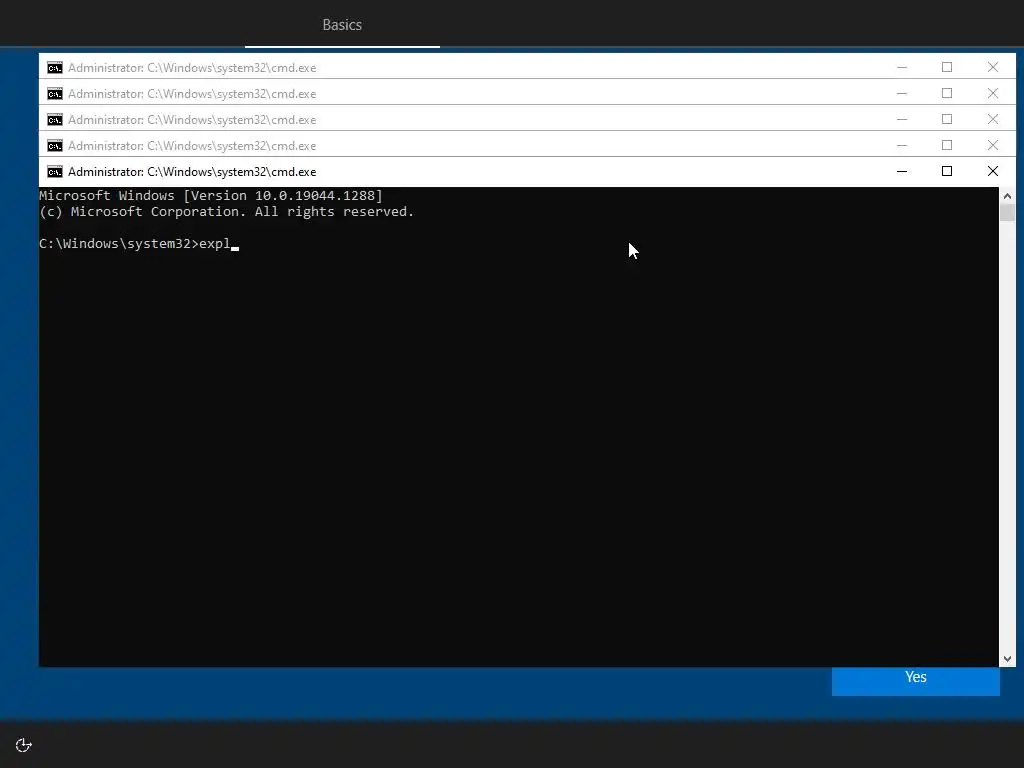Open the Ease of Access icon in bottom bar
Screen dimensions: 1024x768
point(24,745)
